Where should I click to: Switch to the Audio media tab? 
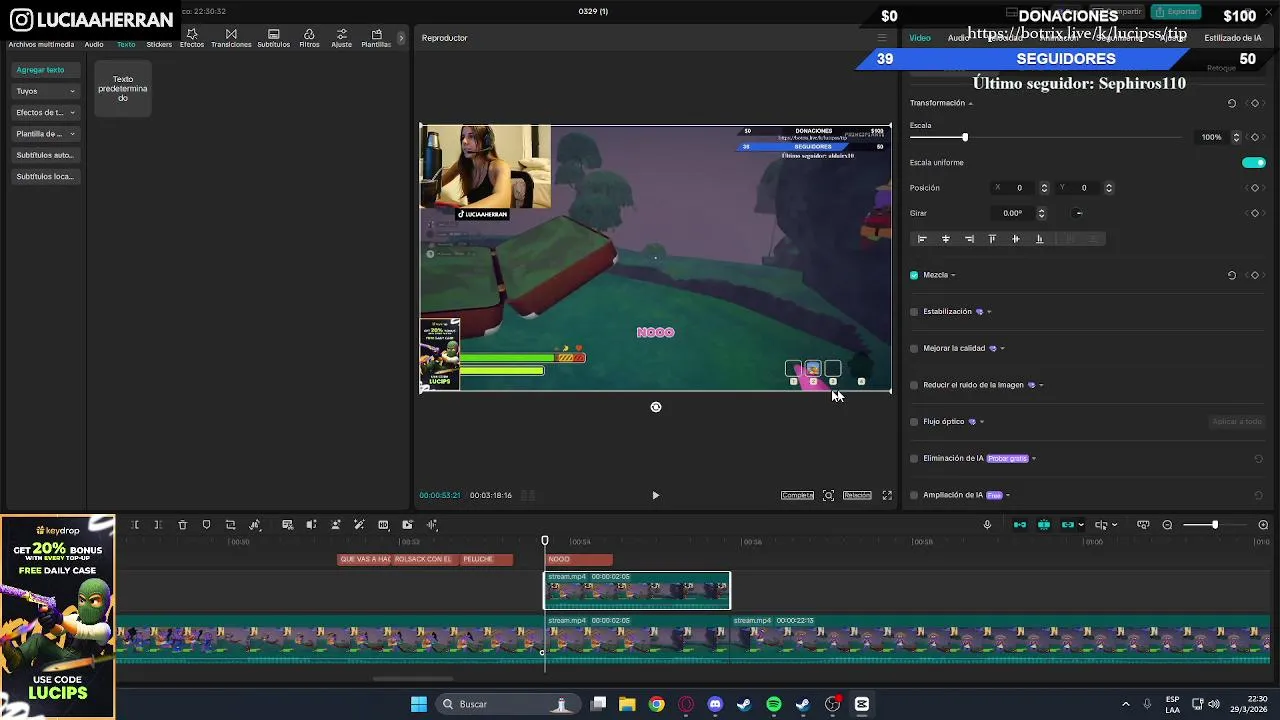pyautogui.click(x=94, y=44)
